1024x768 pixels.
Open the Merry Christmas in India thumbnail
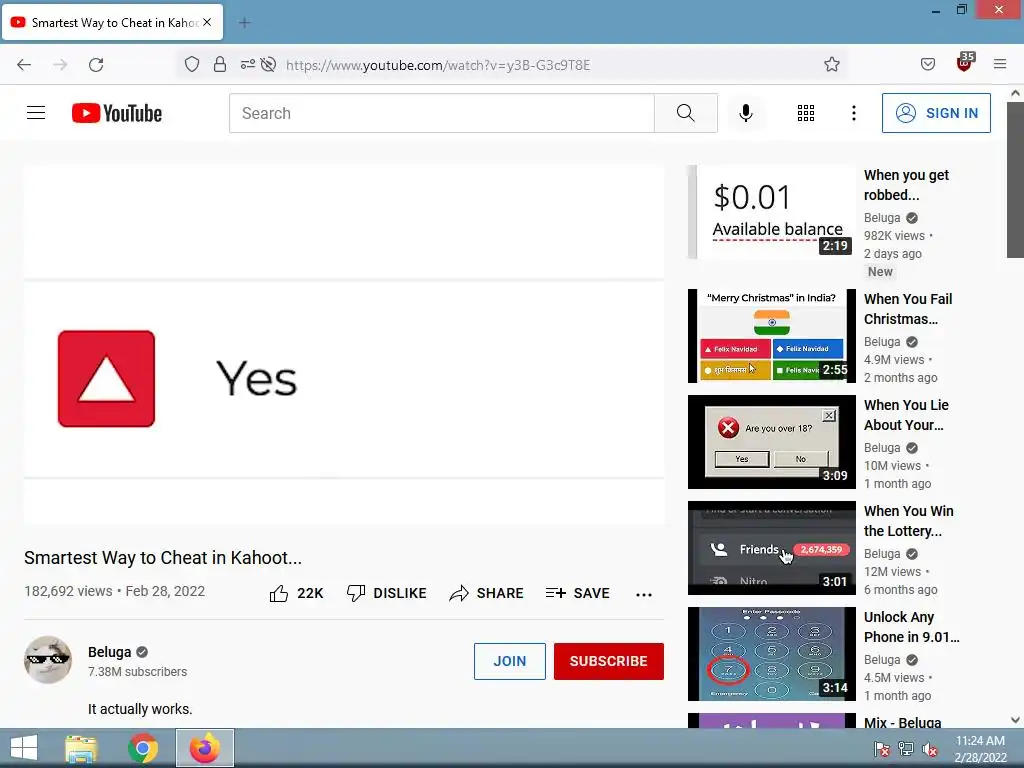pyautogui.click(x=771, y=336)
